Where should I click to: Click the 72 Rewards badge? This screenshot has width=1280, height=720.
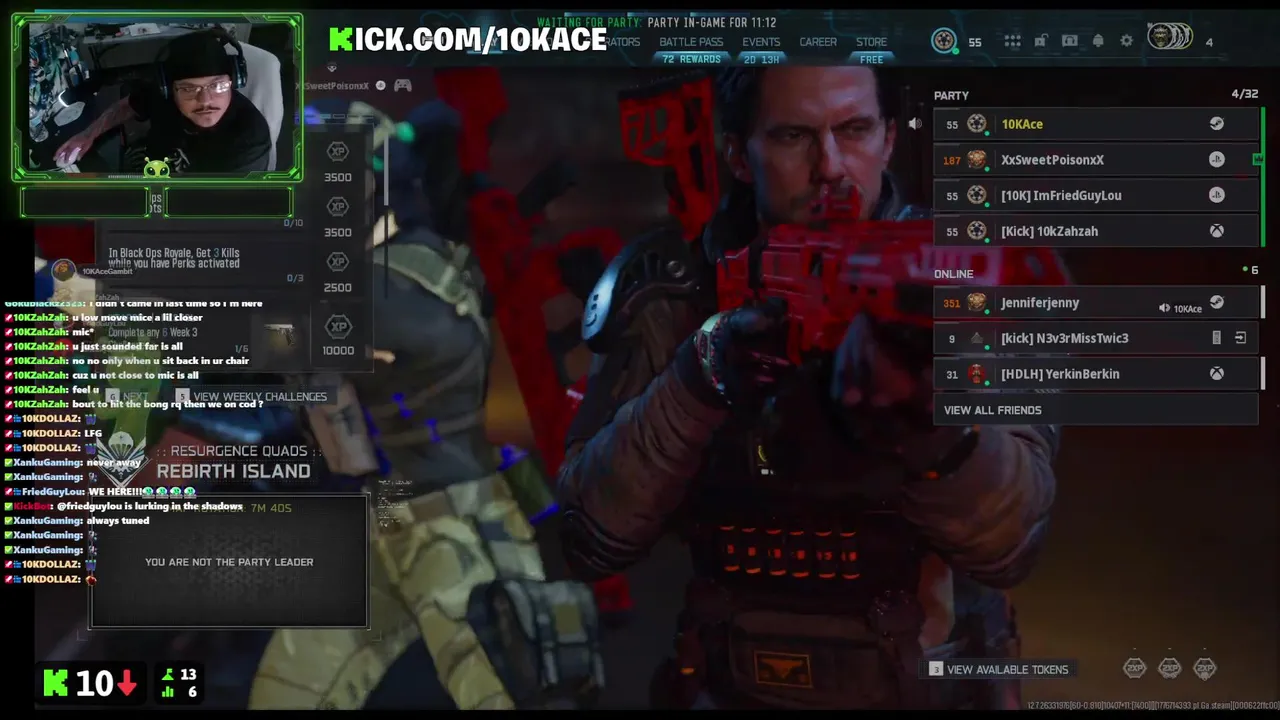coord(691,60)
